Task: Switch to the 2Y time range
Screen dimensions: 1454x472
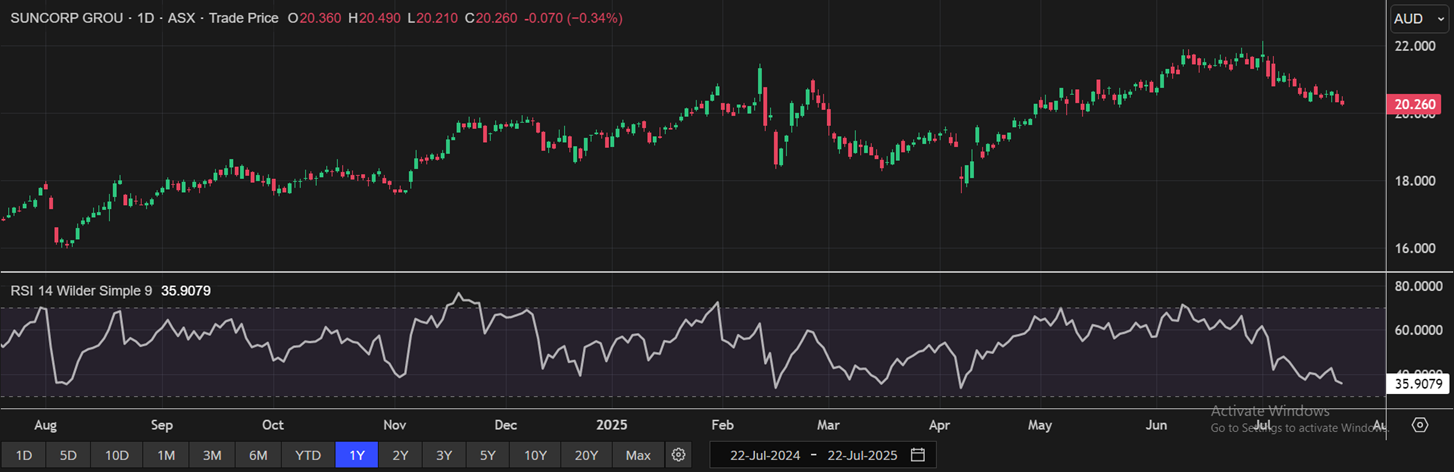Action: (400, 455)
